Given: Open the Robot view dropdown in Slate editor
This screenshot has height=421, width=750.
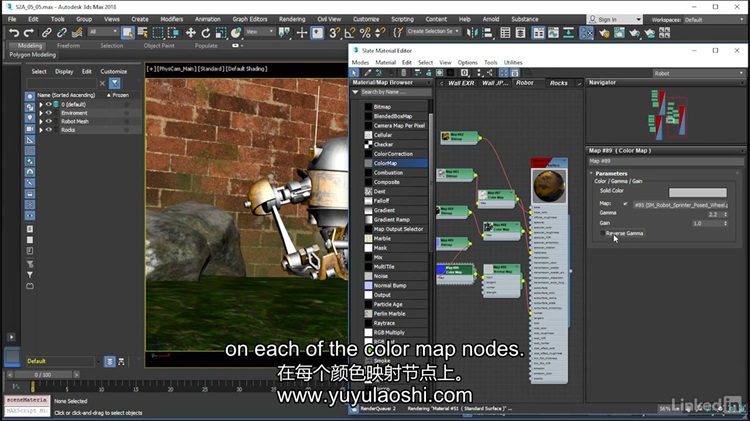Looking at the screenshot, I should 698,73.
